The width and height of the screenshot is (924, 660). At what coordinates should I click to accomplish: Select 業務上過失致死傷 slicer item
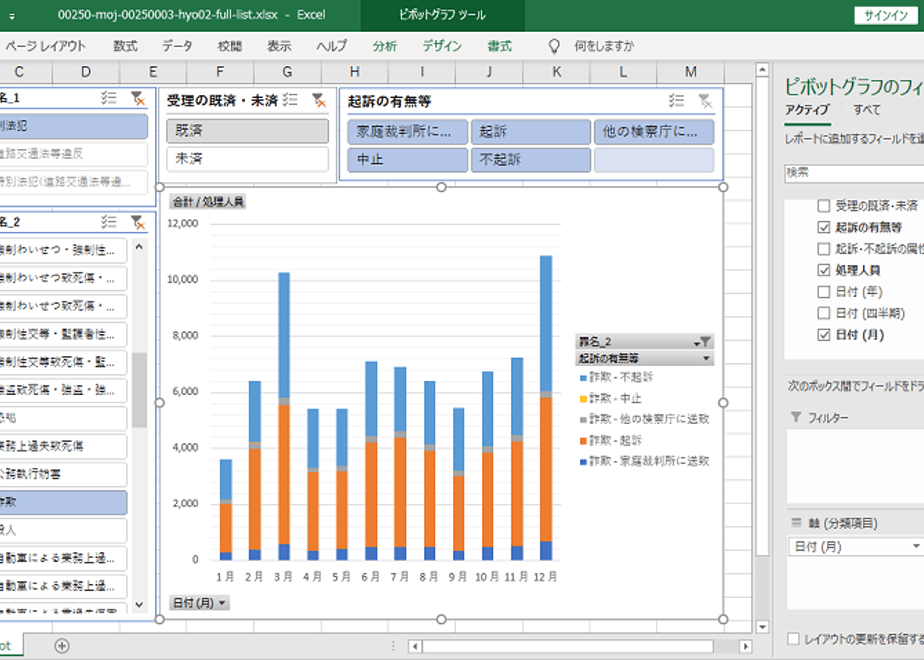pyautogui.click(x=62, y=446)
